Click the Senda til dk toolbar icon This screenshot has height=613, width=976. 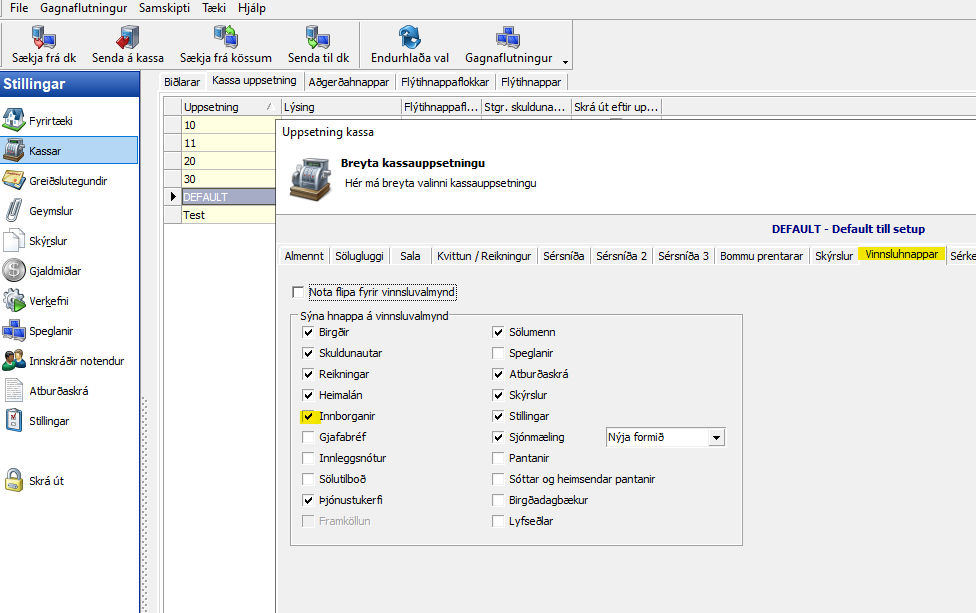point(318,38)
